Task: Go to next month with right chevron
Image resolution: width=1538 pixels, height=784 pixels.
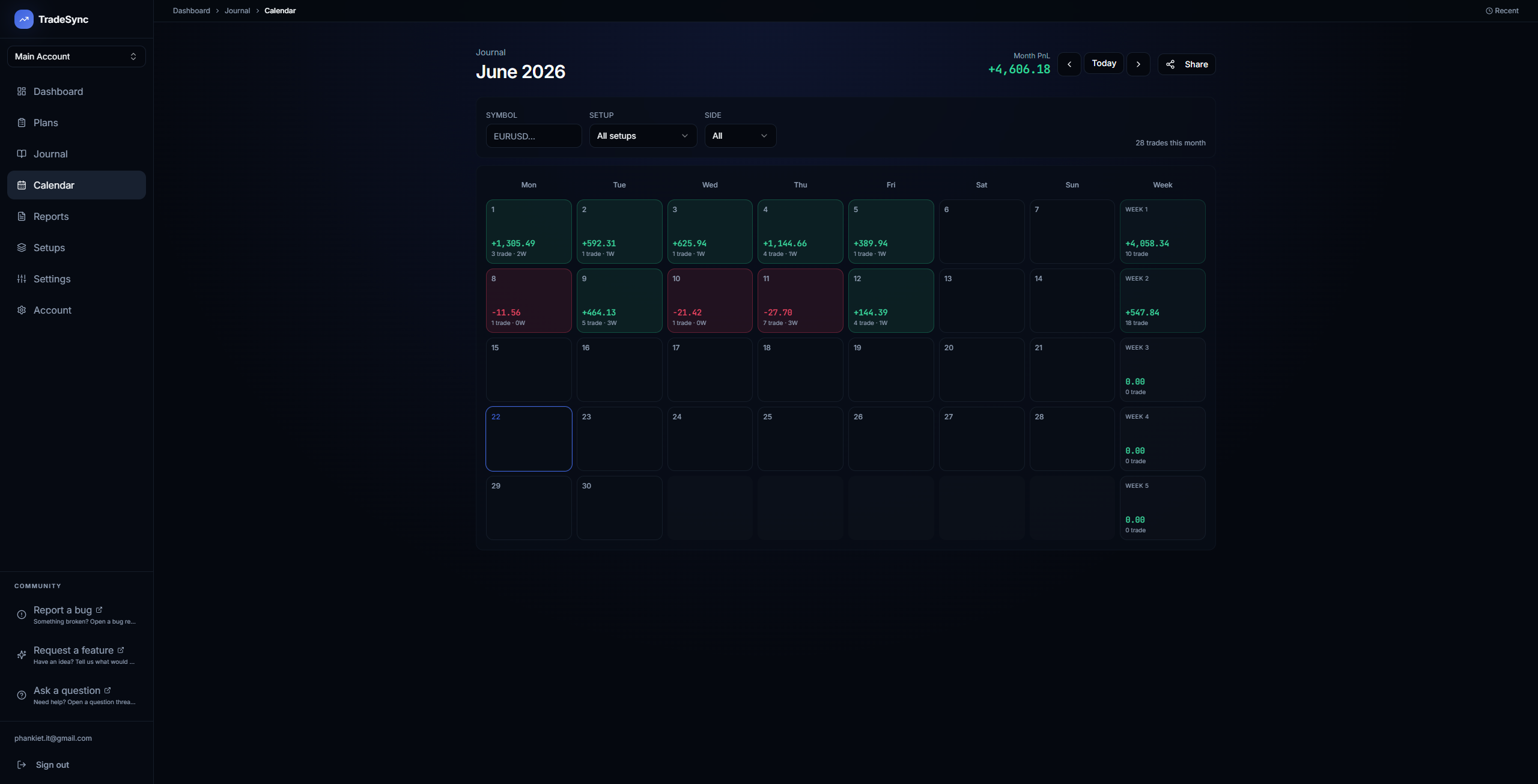Action: [x=1138, y=64]
